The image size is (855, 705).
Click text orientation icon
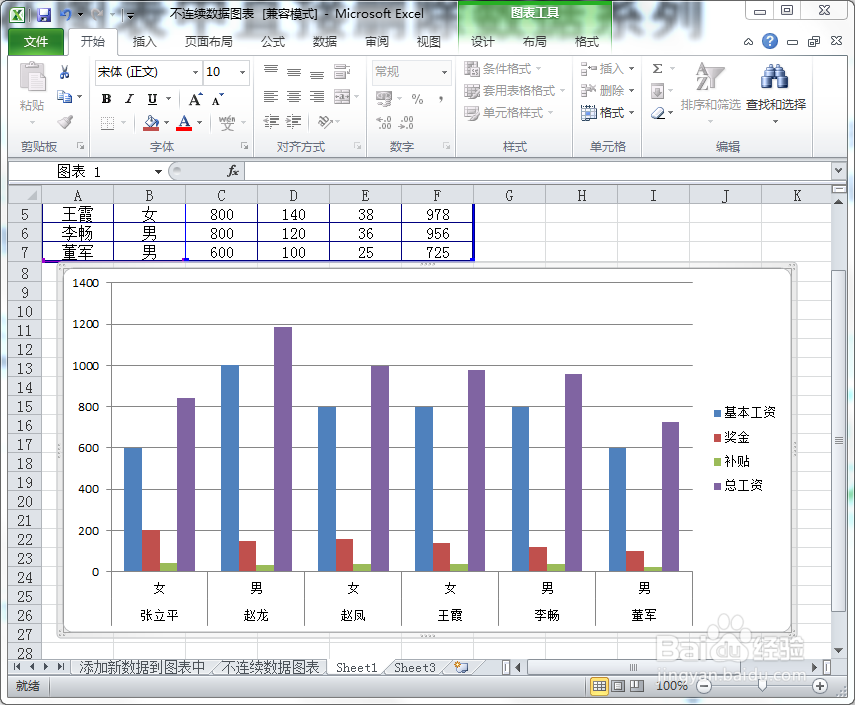click(x=326, y=122)
